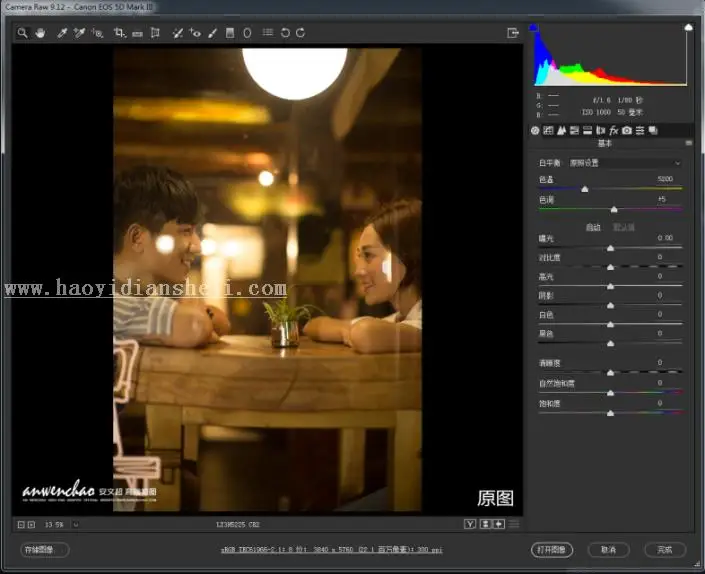Click the Exposure value field 0.00
705x574 pixels.
click(x=665, y=237)
